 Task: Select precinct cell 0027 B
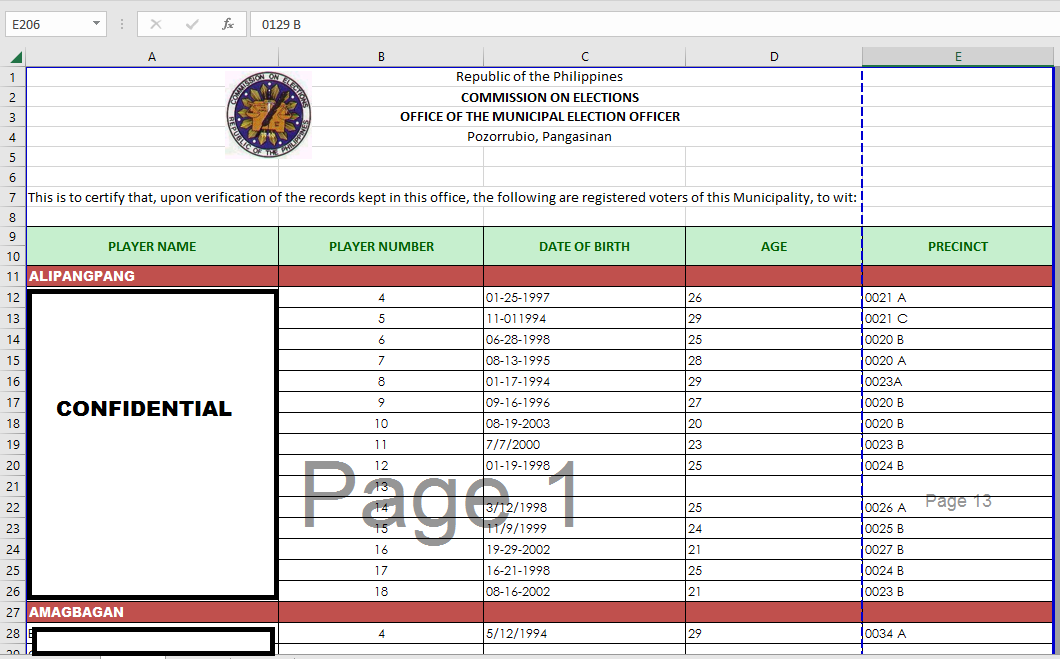958,550
